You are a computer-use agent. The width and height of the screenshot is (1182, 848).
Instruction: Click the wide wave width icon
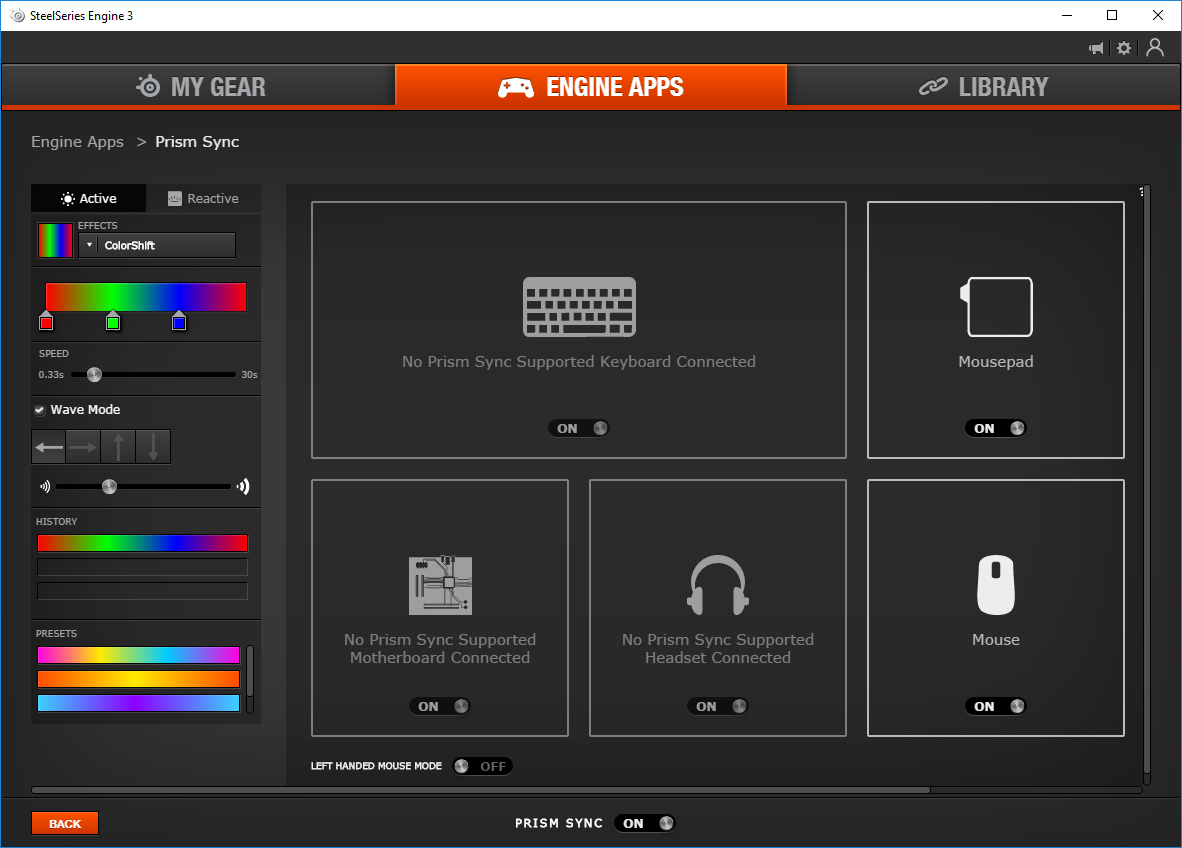click(243, 487)
